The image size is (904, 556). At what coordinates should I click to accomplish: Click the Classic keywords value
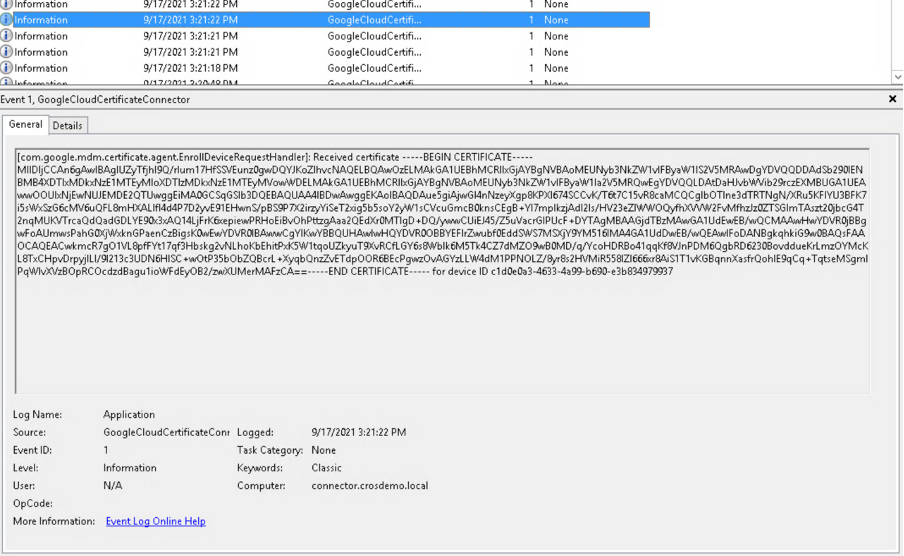(327, 468)
